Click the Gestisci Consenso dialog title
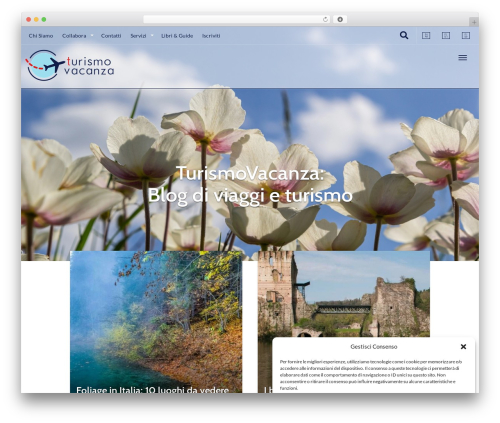Screen dimensions: 500x423 coord(374,347)
